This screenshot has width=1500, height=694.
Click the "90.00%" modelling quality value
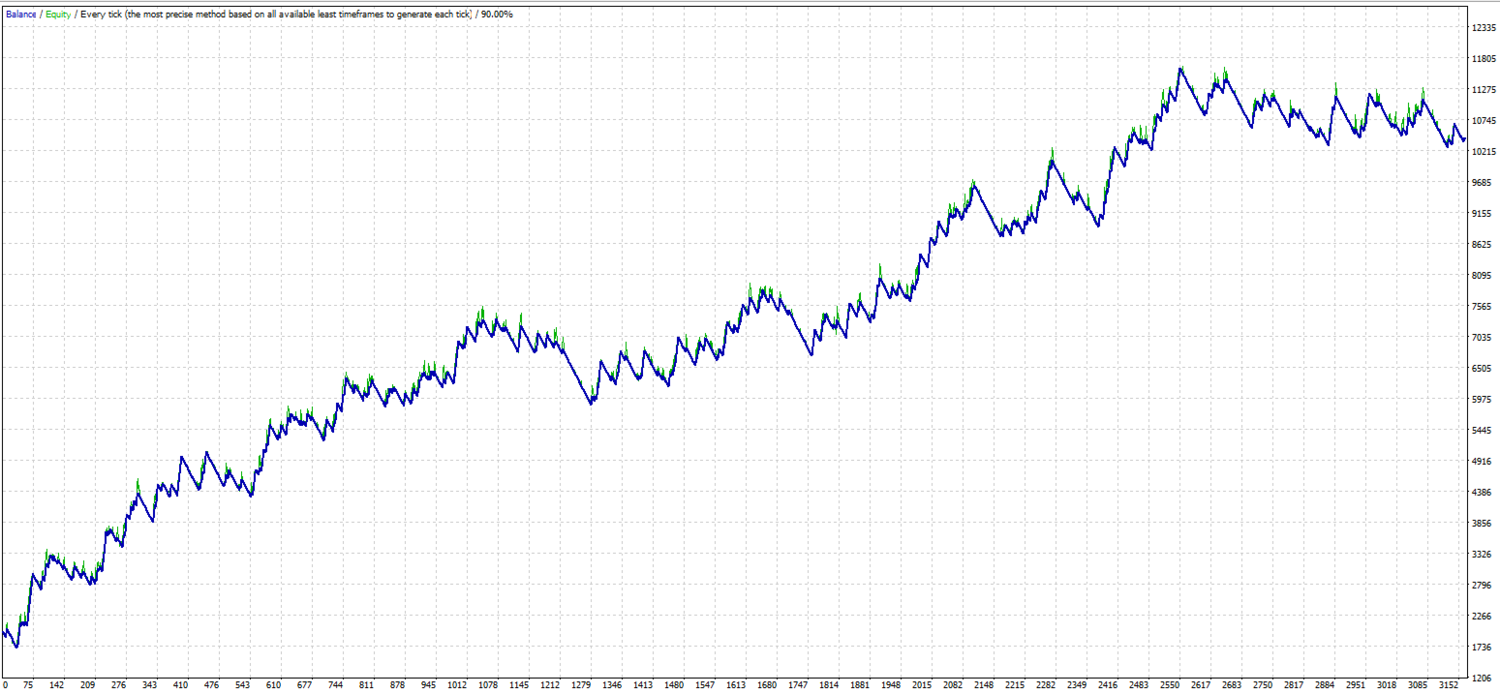click(497, 15)
